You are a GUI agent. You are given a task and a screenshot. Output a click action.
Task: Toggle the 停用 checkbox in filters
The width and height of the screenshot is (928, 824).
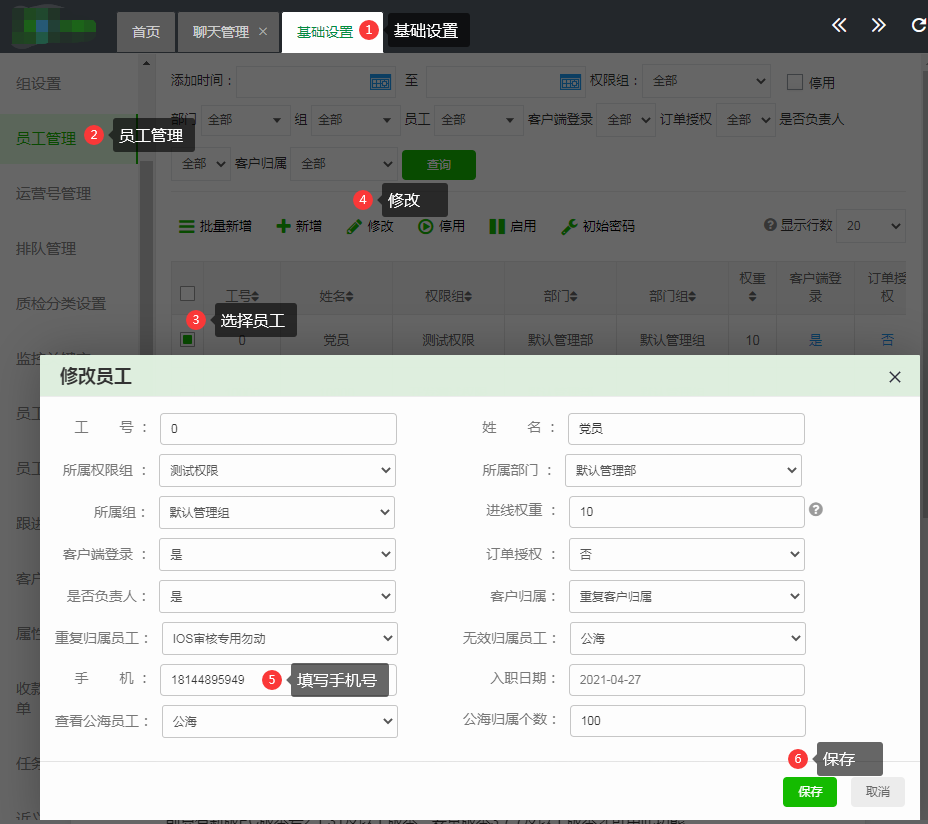pos(796,82)
